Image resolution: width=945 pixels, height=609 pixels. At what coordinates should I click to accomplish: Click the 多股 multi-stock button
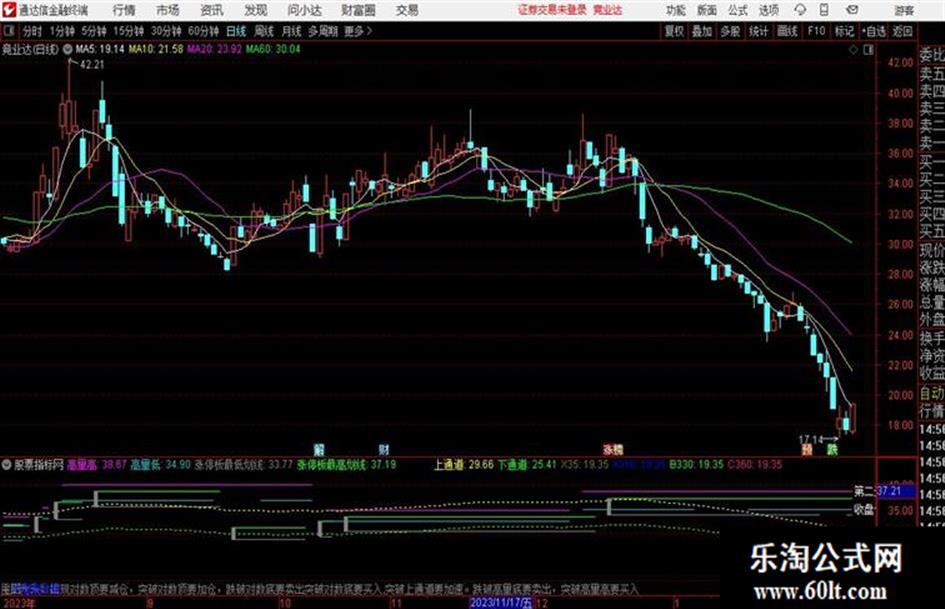click(x=730, y=31)
